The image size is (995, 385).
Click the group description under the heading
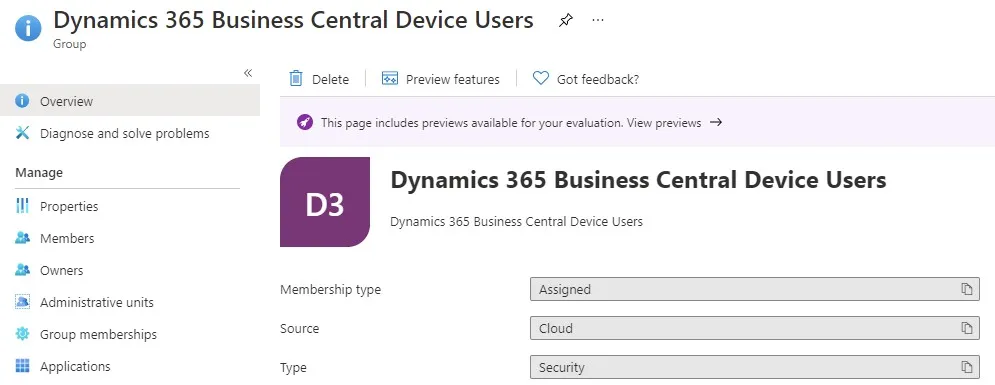coord(517,221)
